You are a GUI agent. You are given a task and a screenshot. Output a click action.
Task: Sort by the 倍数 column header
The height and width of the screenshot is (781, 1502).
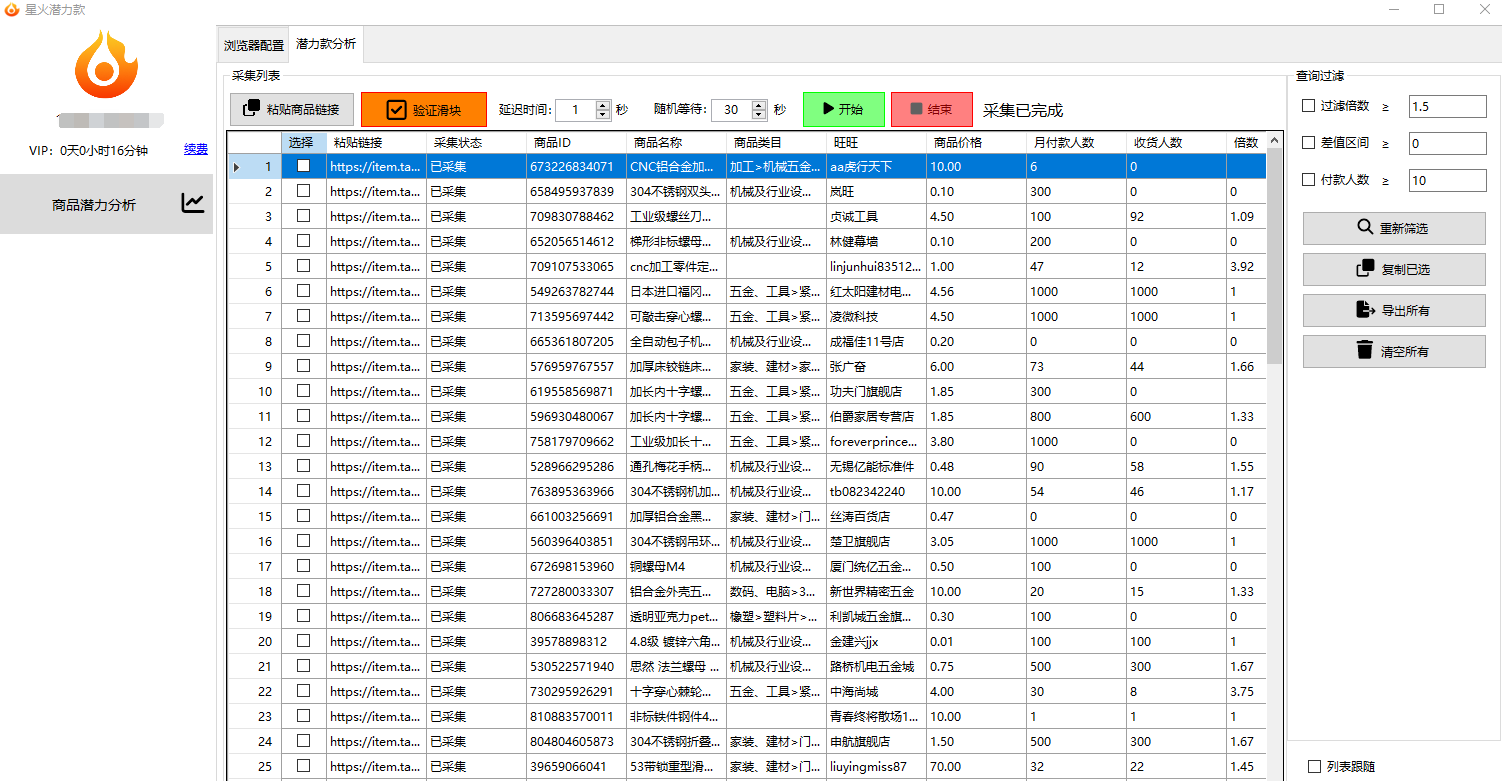tap(1246, 143)
